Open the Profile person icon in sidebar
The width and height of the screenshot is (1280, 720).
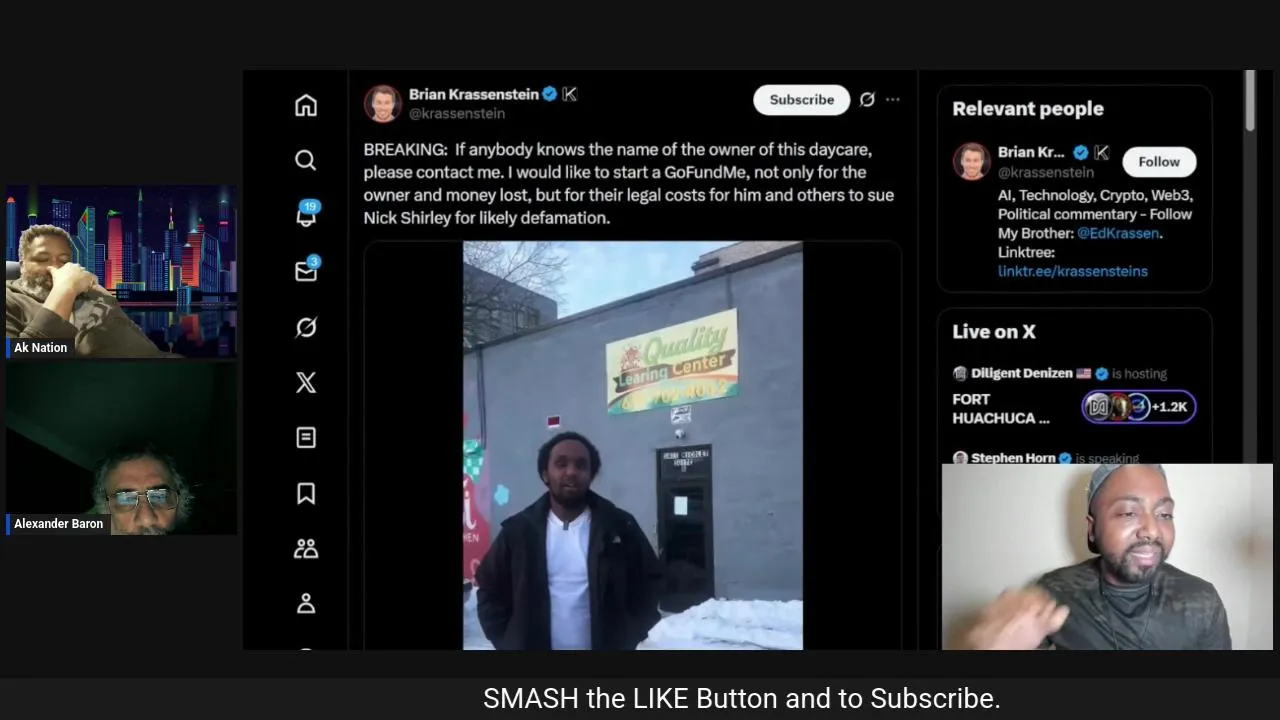coord(306,603)
